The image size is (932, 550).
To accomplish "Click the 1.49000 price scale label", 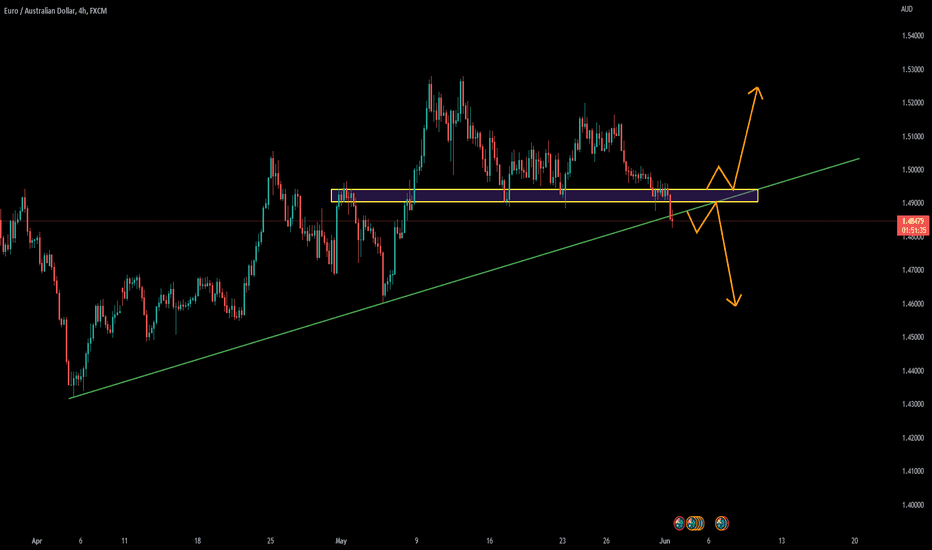I will 912,203.
